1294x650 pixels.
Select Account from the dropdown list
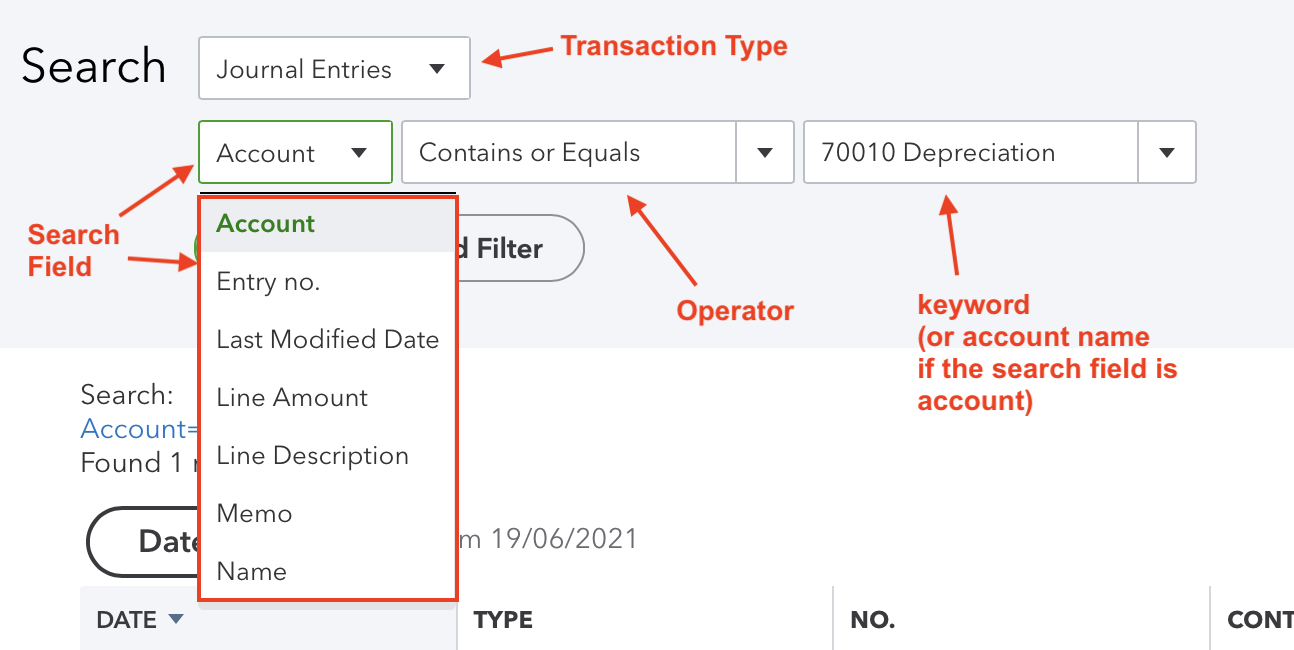click(x=266, y=224)
